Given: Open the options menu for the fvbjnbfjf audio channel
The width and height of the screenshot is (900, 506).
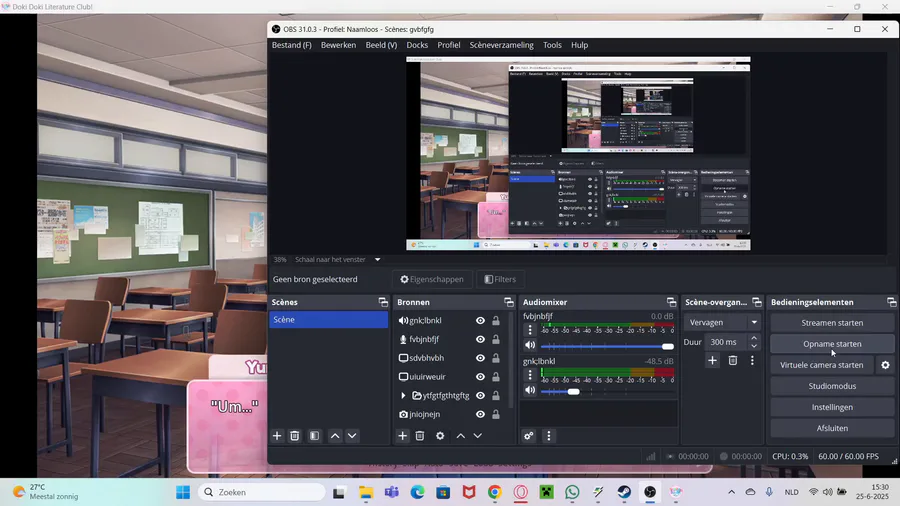Looking at the screenshot, I should tap(530, 330).
